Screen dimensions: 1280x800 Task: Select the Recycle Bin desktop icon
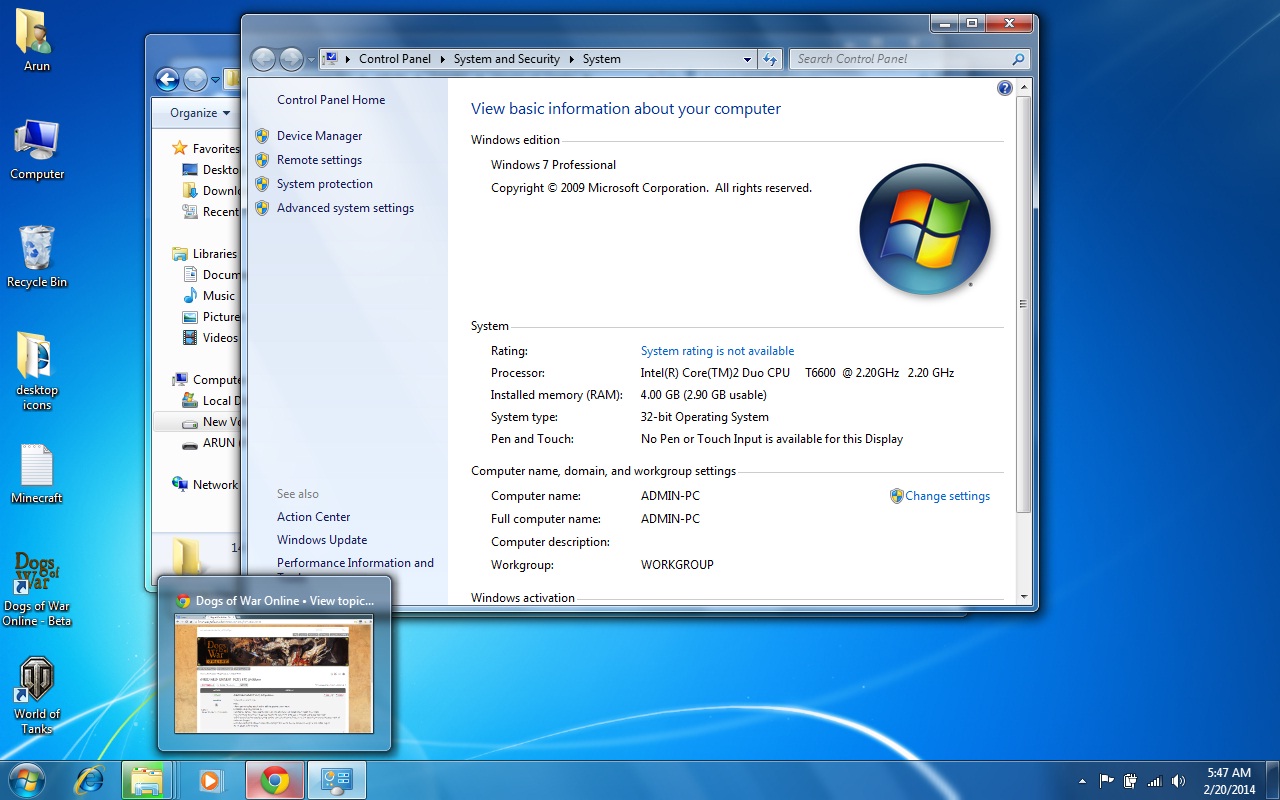click(x=37, y=257)
